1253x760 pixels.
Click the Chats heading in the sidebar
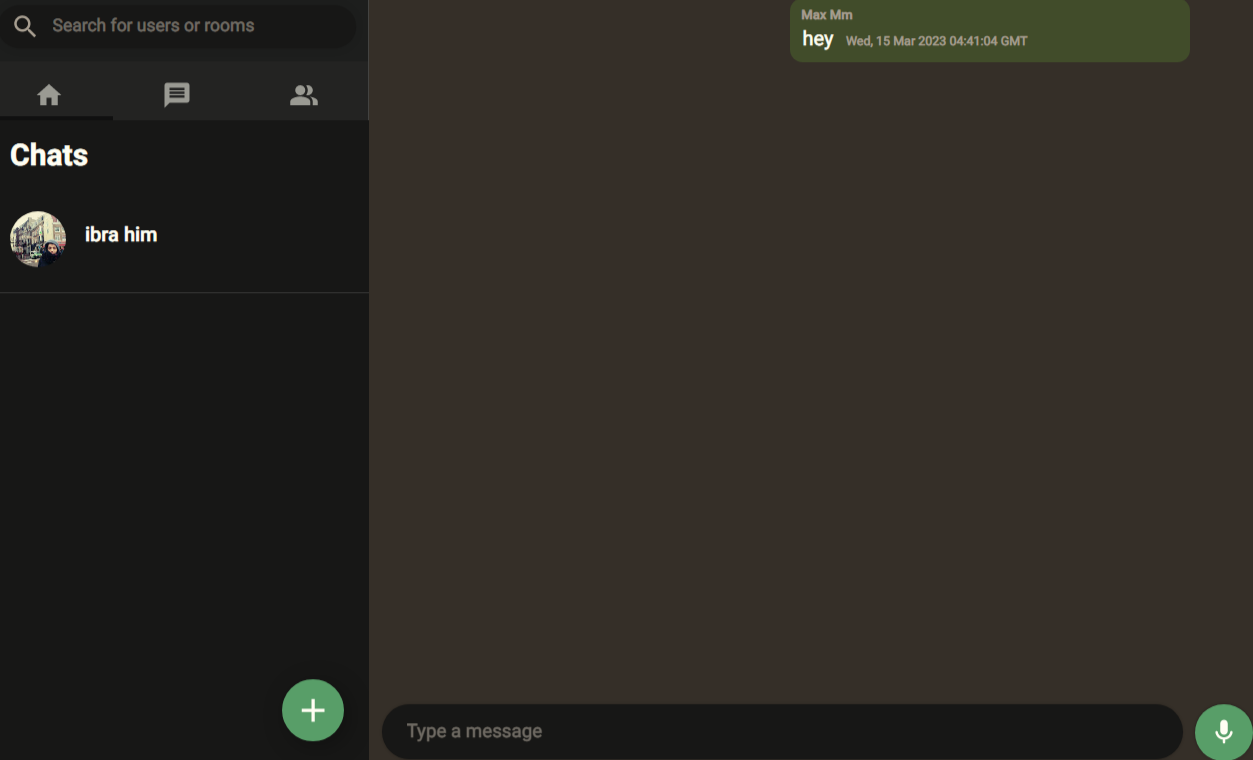pyautogui.click(x=49, y=155)
